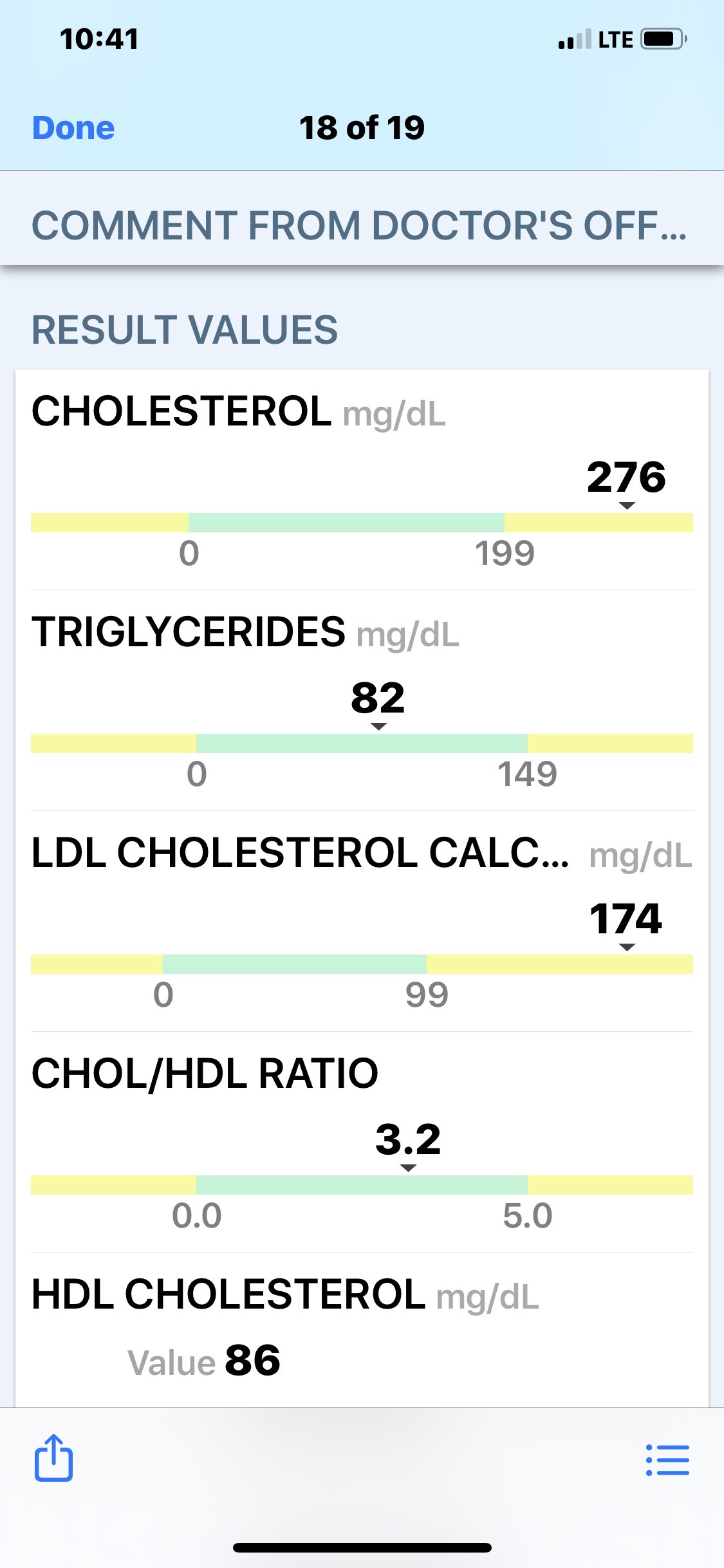Viewport: 724px width, 1568px height.
Task: Tap the Cholesterol range bar
Action: tap(362, 523)
